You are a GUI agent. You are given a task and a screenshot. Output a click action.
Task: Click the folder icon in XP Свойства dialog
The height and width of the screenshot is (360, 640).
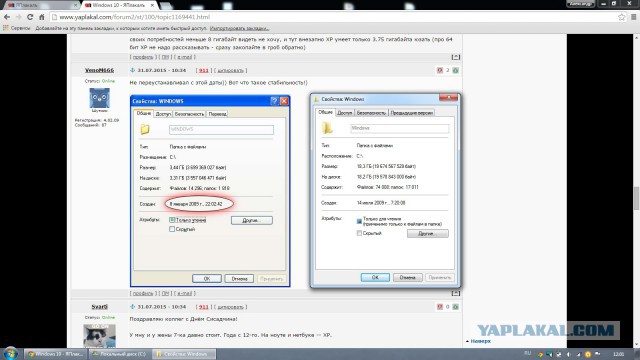click(145, 129)
